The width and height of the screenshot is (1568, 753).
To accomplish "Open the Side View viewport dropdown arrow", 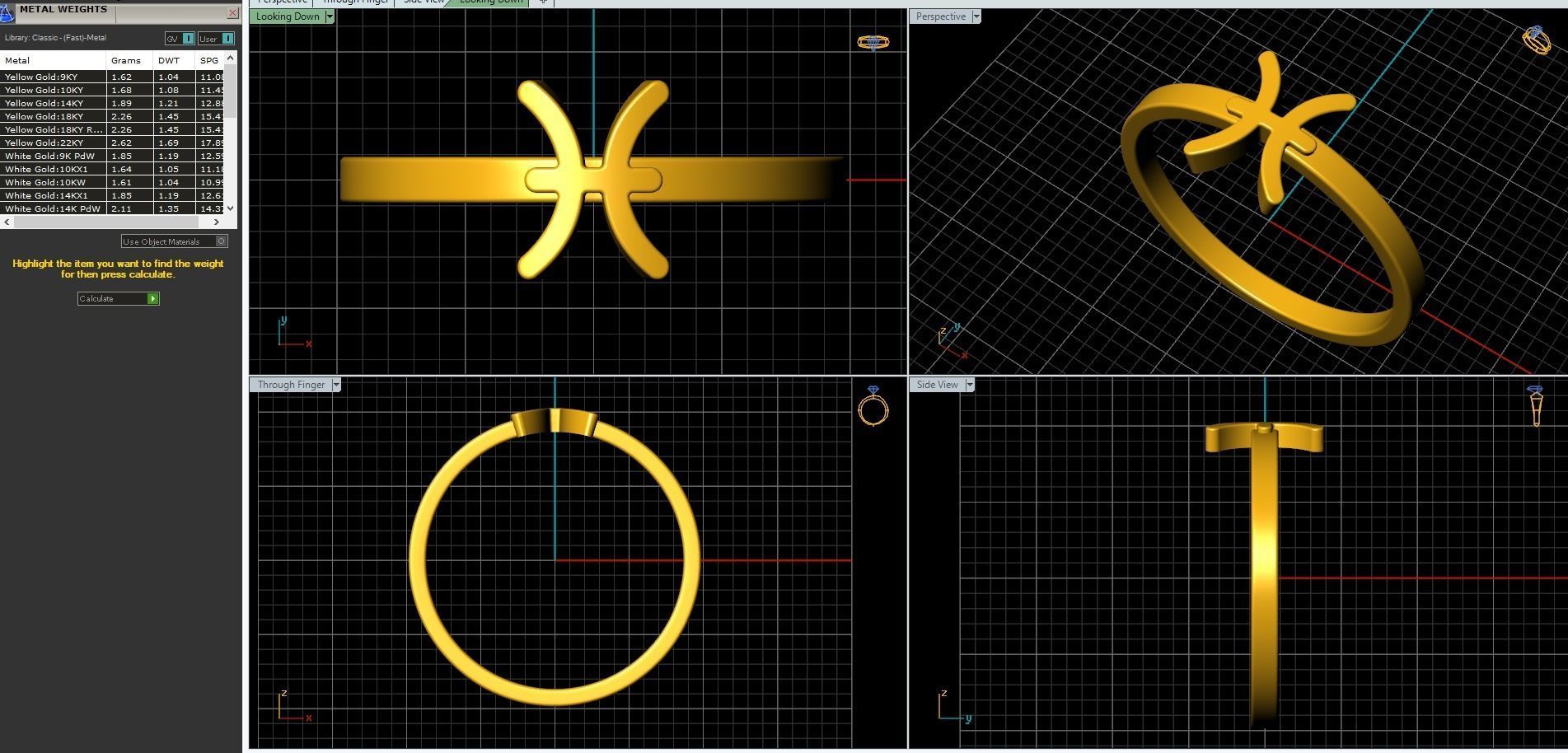I will pos(970,385).
